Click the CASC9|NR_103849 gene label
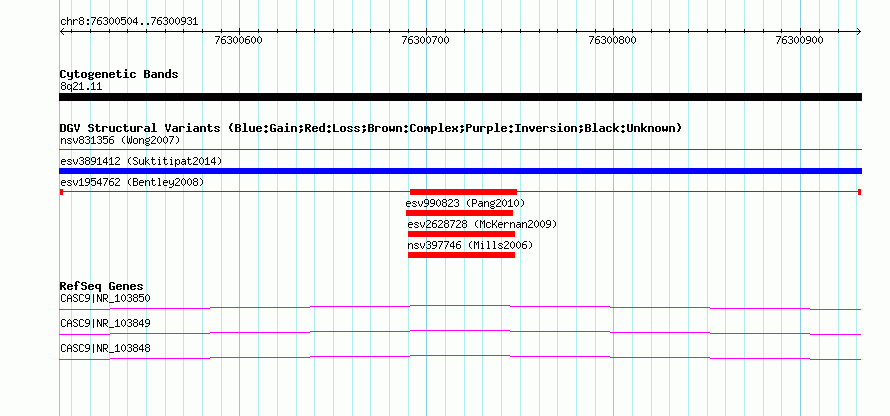This screenshot has height=416, width=890. (105, 323)
